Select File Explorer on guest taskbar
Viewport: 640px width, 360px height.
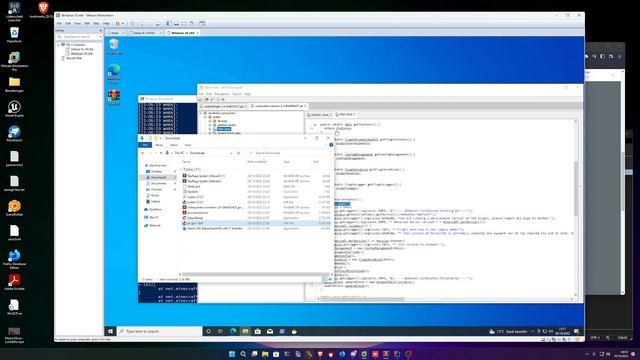245,331
